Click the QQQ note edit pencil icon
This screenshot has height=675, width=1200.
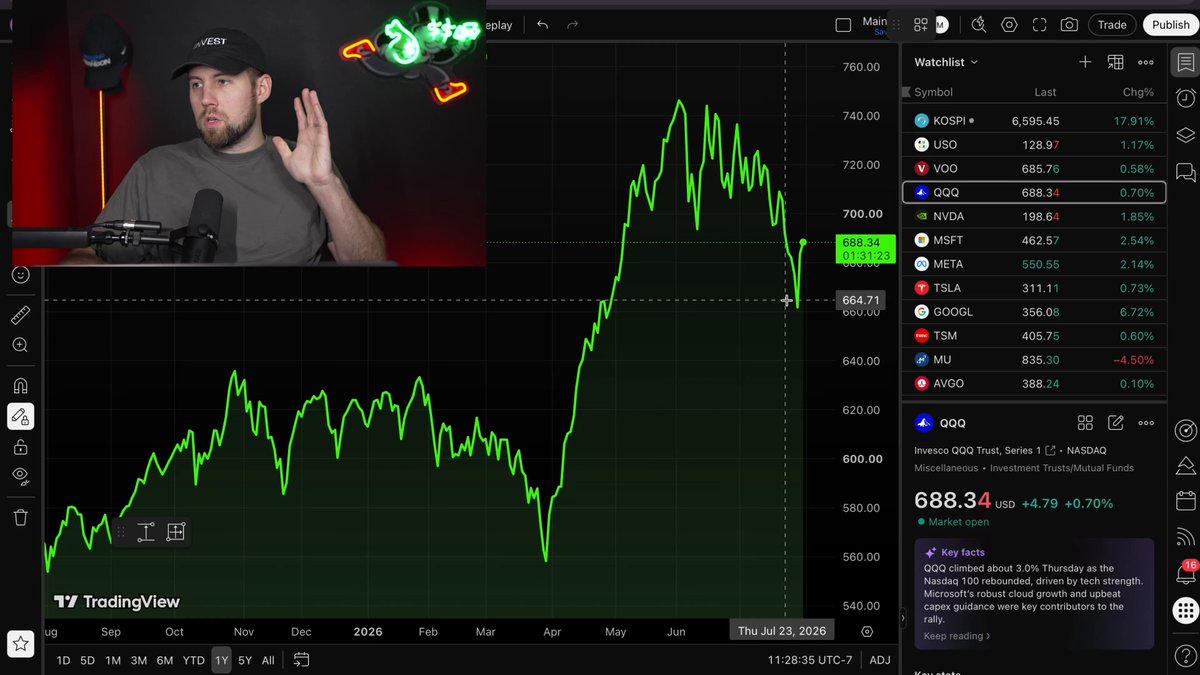tap(1116, 423)
